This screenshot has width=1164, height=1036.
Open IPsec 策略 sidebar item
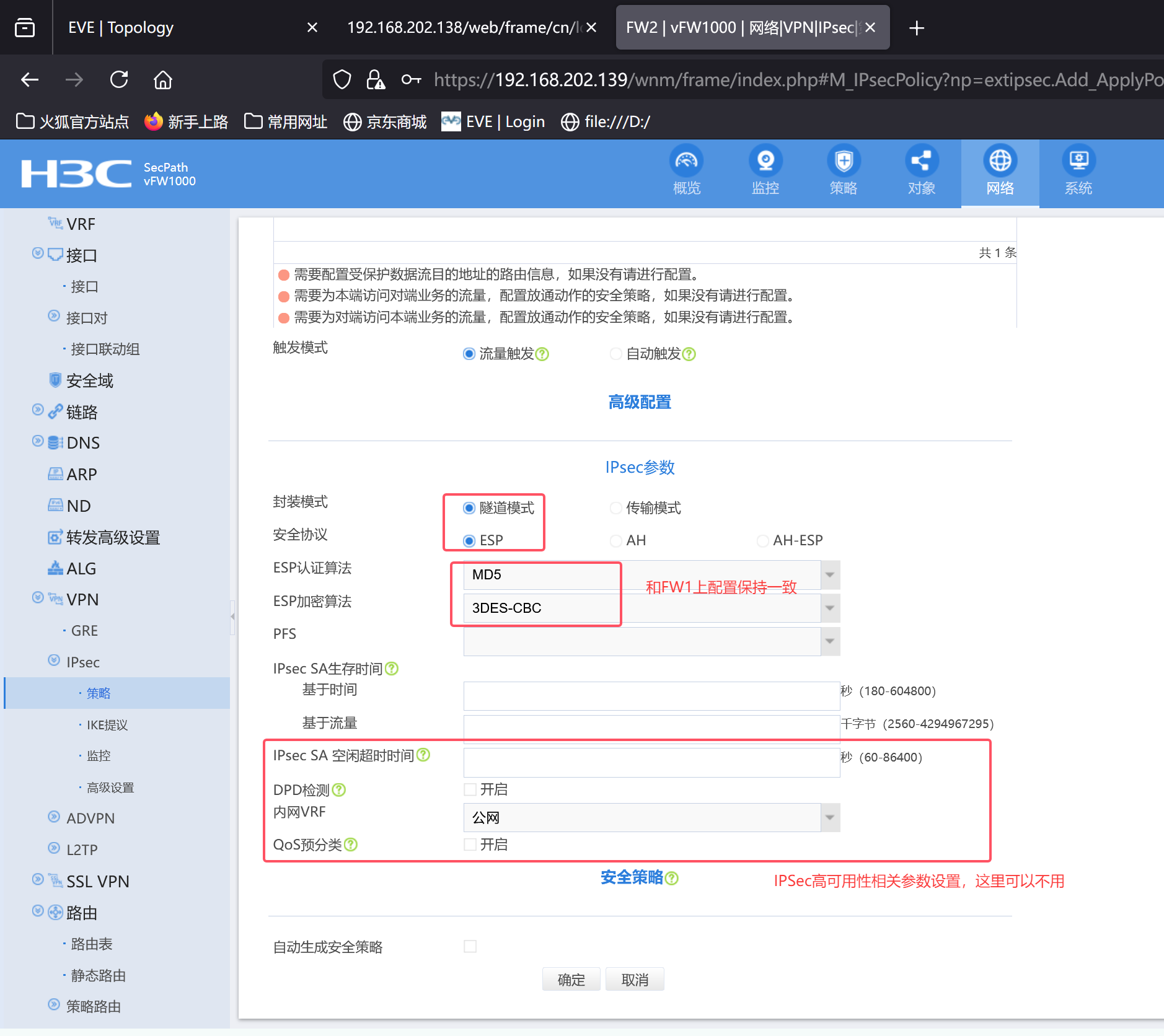pyautogui.click(x=99, y=693)
